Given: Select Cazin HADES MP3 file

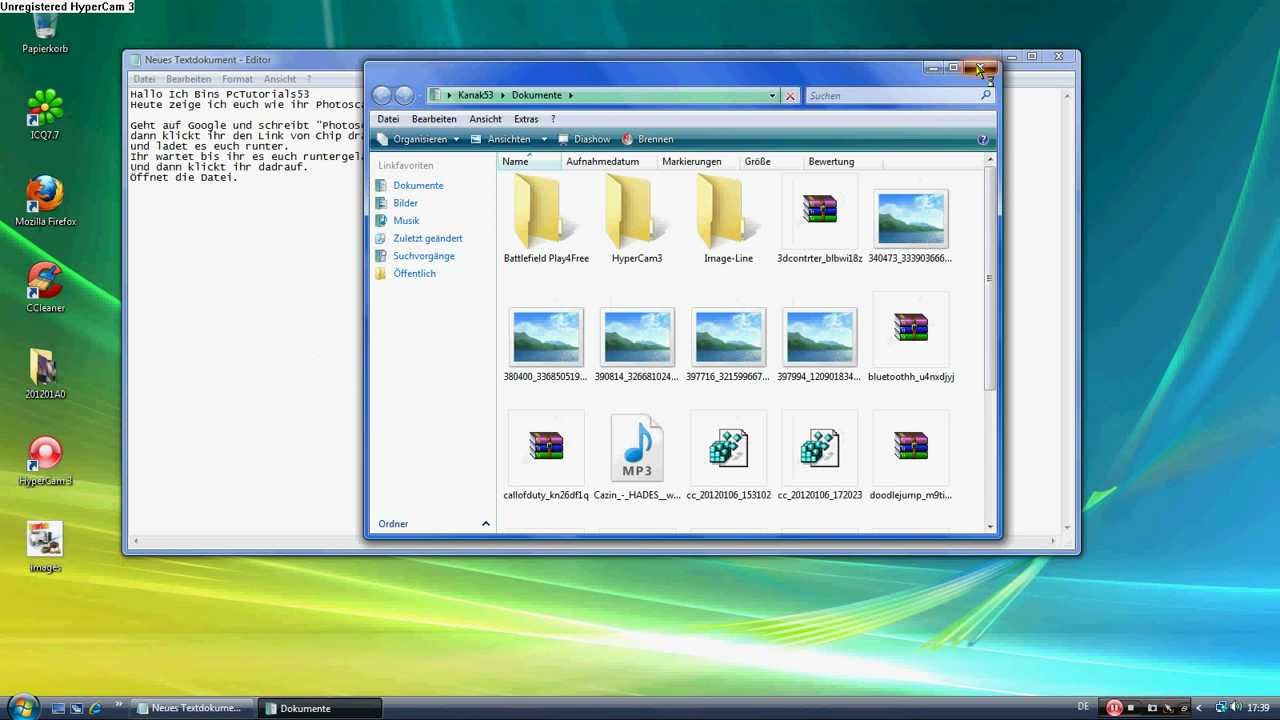Looking at the screenshot, I should [637, 457].
